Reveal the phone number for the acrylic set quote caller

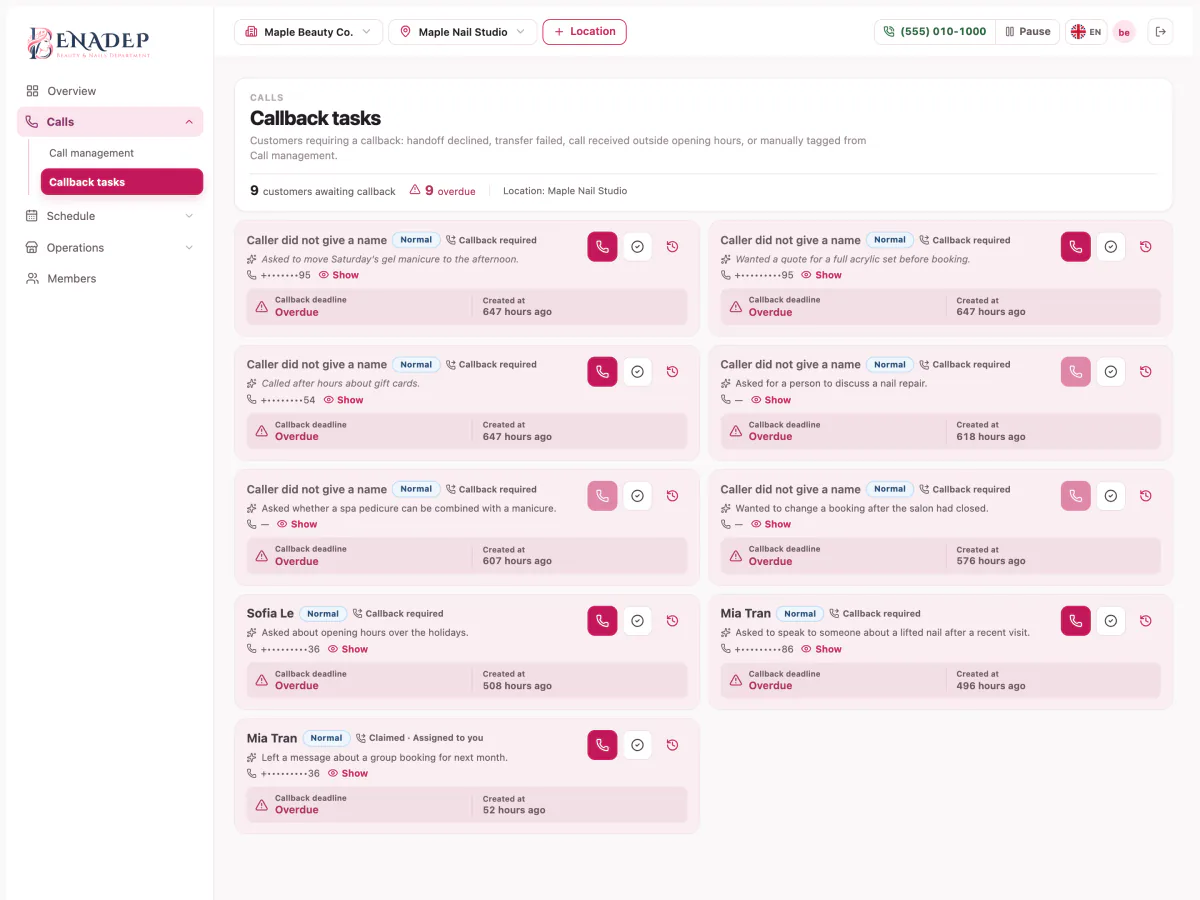pos(822,275)
